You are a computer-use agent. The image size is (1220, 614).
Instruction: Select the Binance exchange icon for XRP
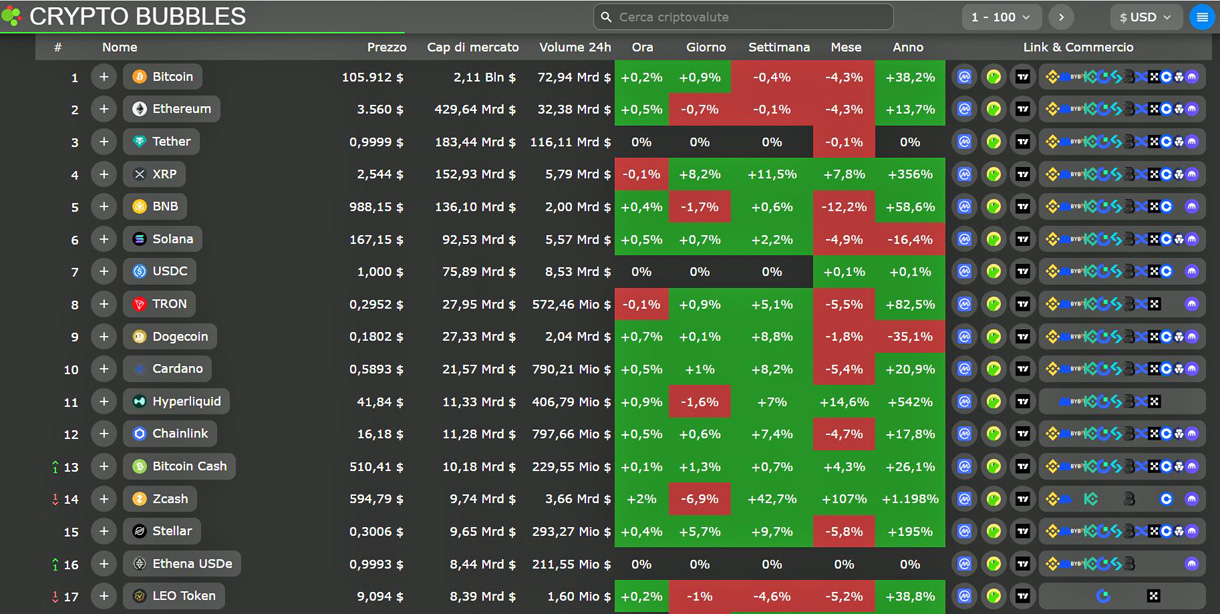(x=1051, y=174)
